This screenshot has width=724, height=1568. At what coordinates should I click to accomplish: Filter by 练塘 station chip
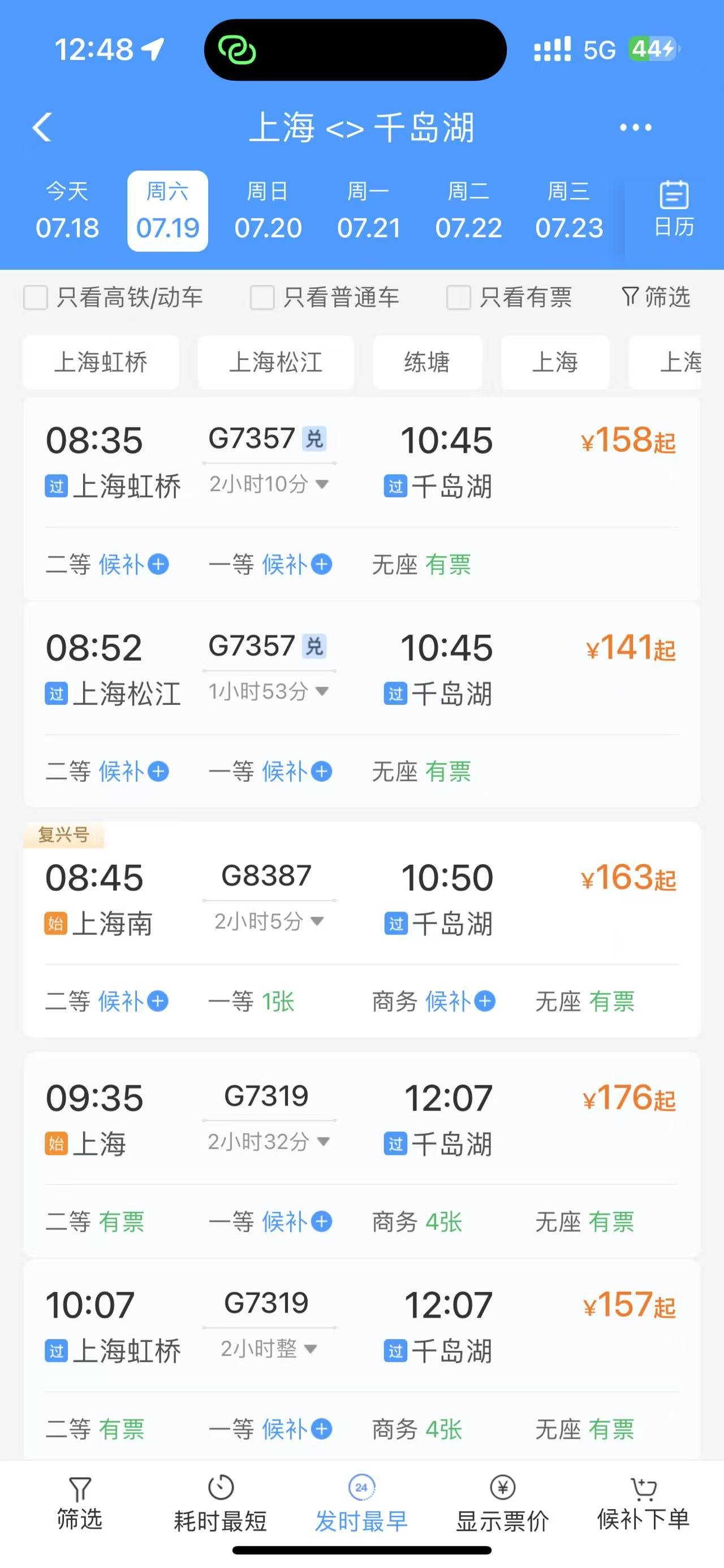tap(428, 362)
